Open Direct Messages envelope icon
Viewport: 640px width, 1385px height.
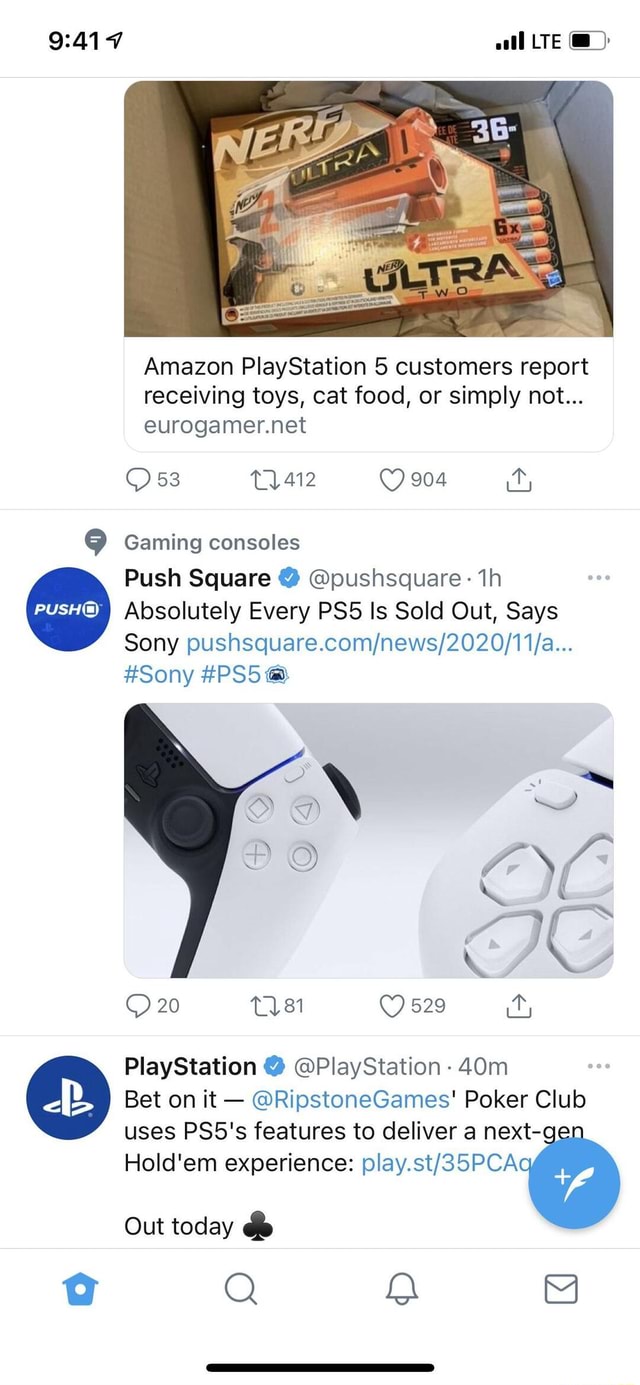click(x=560, y=1290)
